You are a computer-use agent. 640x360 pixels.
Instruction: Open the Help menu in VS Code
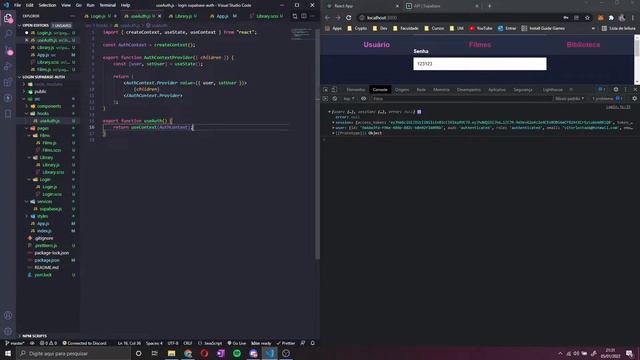(125, 5)
